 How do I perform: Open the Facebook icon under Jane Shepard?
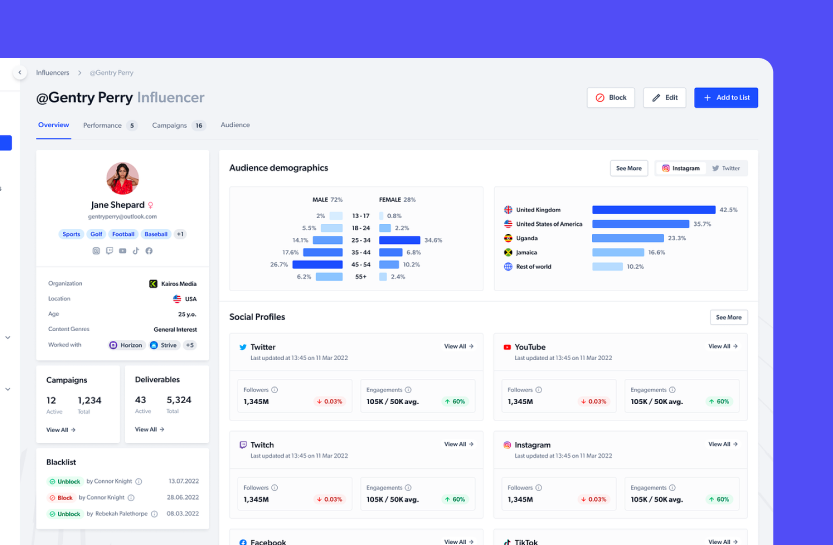pyautogui.click(x=149, y=251)
